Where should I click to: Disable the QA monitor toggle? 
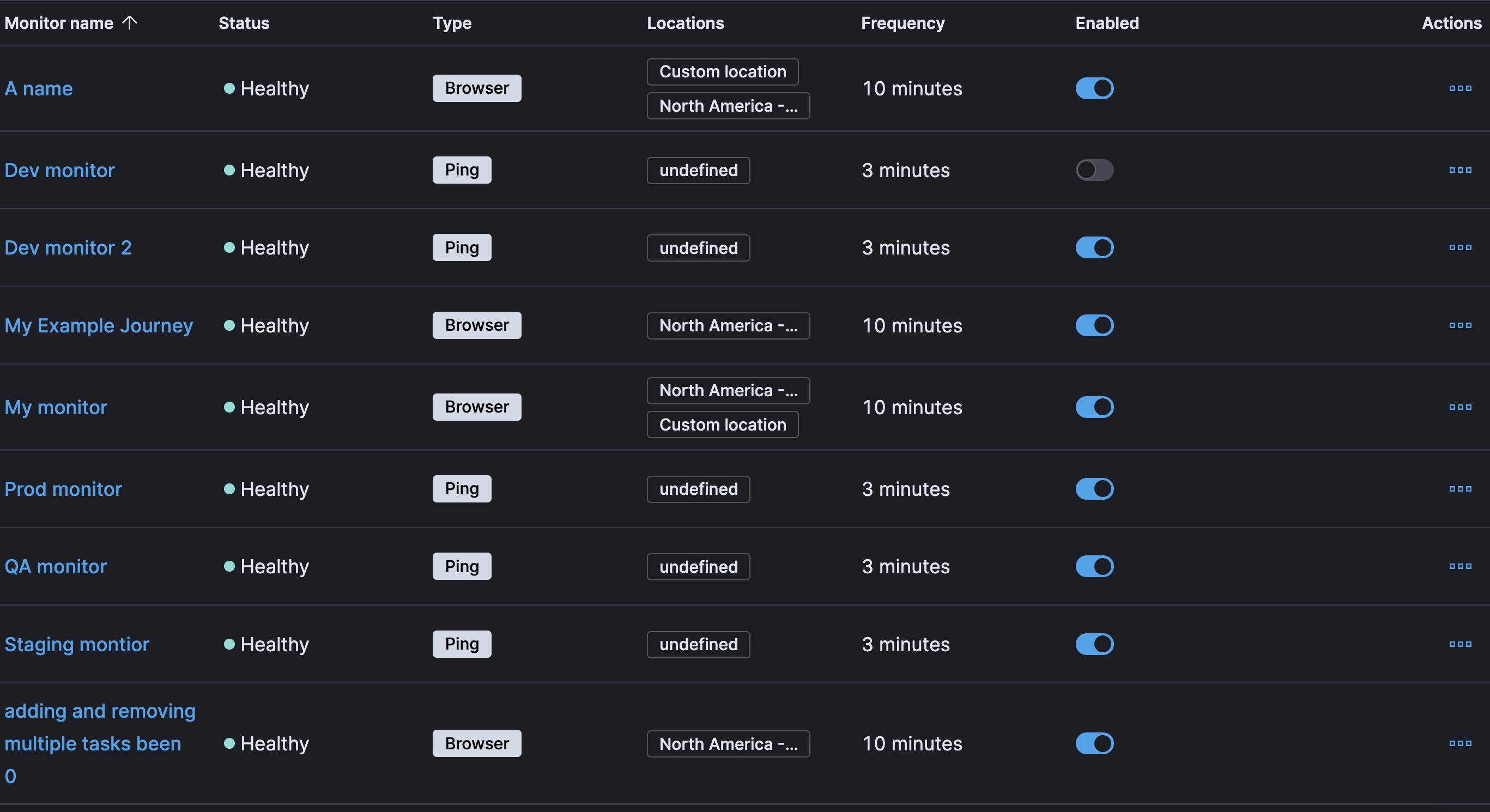click(x=1094, y=566)
